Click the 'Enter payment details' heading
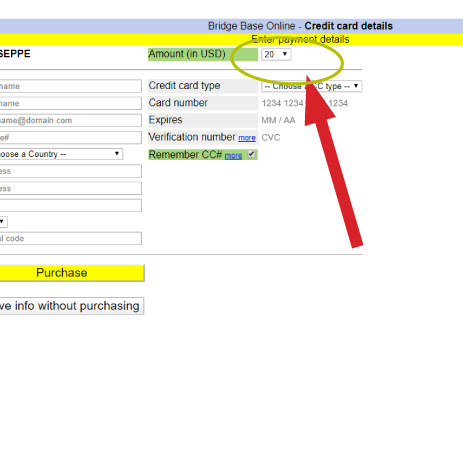 [x=300, y=39]
